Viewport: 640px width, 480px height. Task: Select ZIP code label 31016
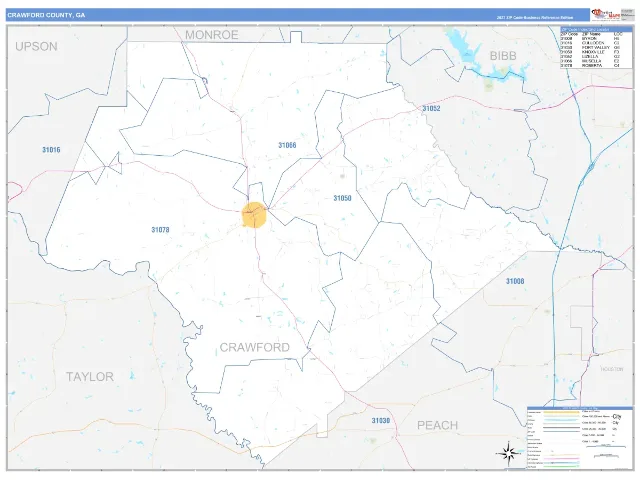51,150
